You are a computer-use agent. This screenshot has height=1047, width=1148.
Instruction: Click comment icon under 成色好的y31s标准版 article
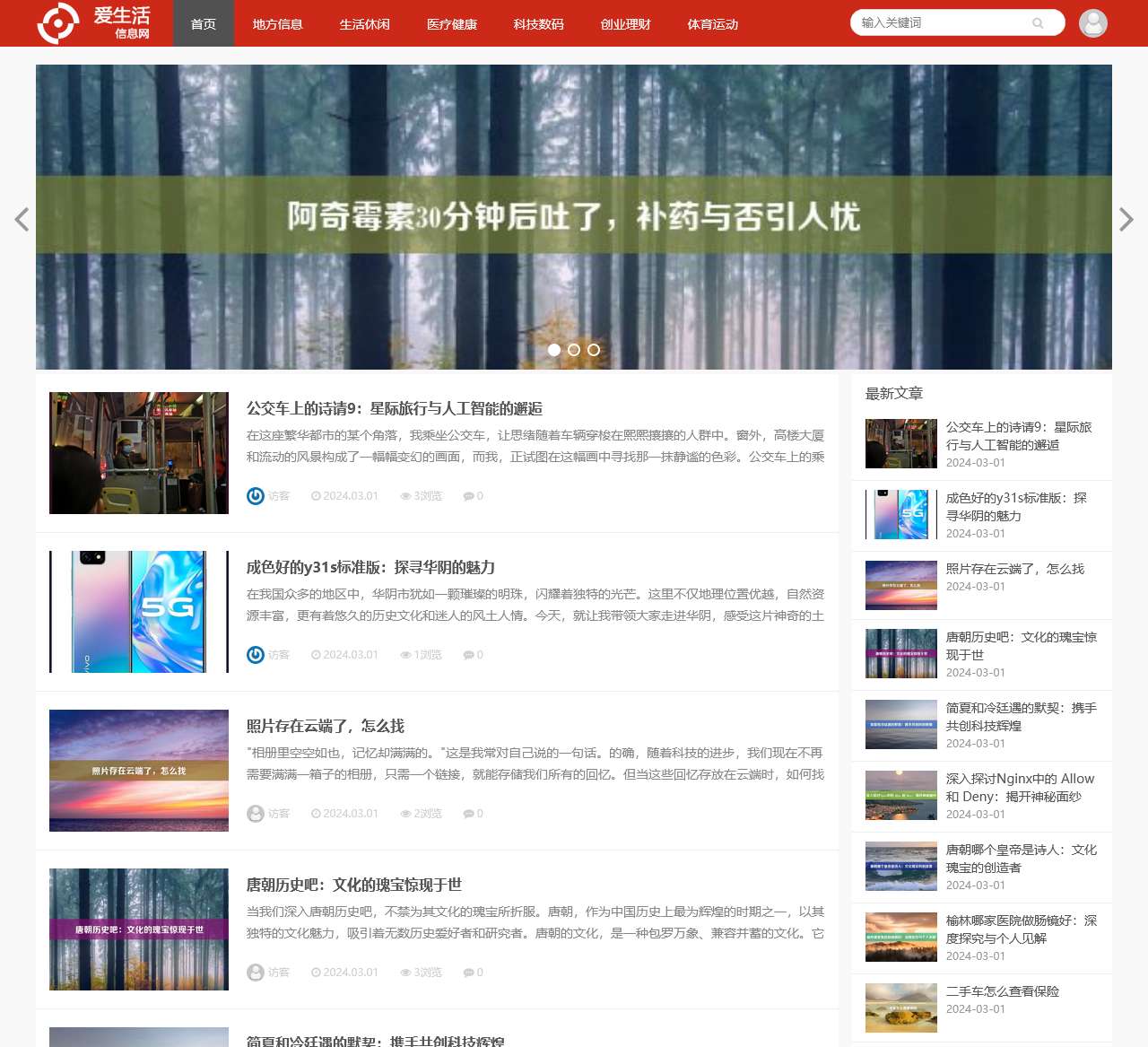pyautogui.click(x=468, y=655)
